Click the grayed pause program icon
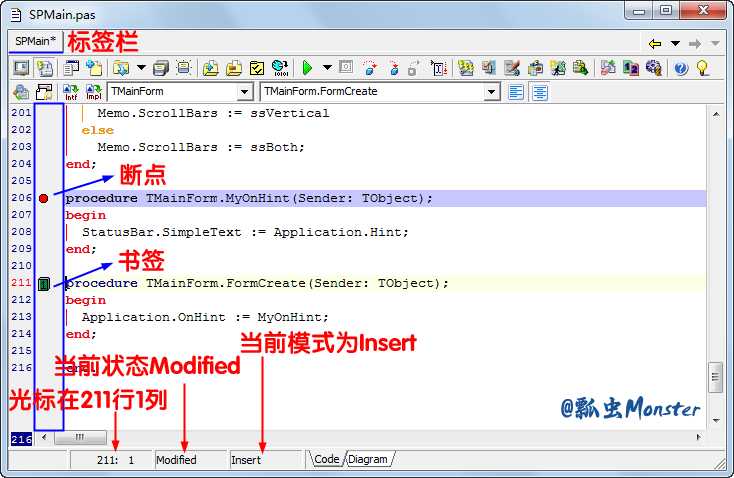734x478 pixels. pos(346,67)
